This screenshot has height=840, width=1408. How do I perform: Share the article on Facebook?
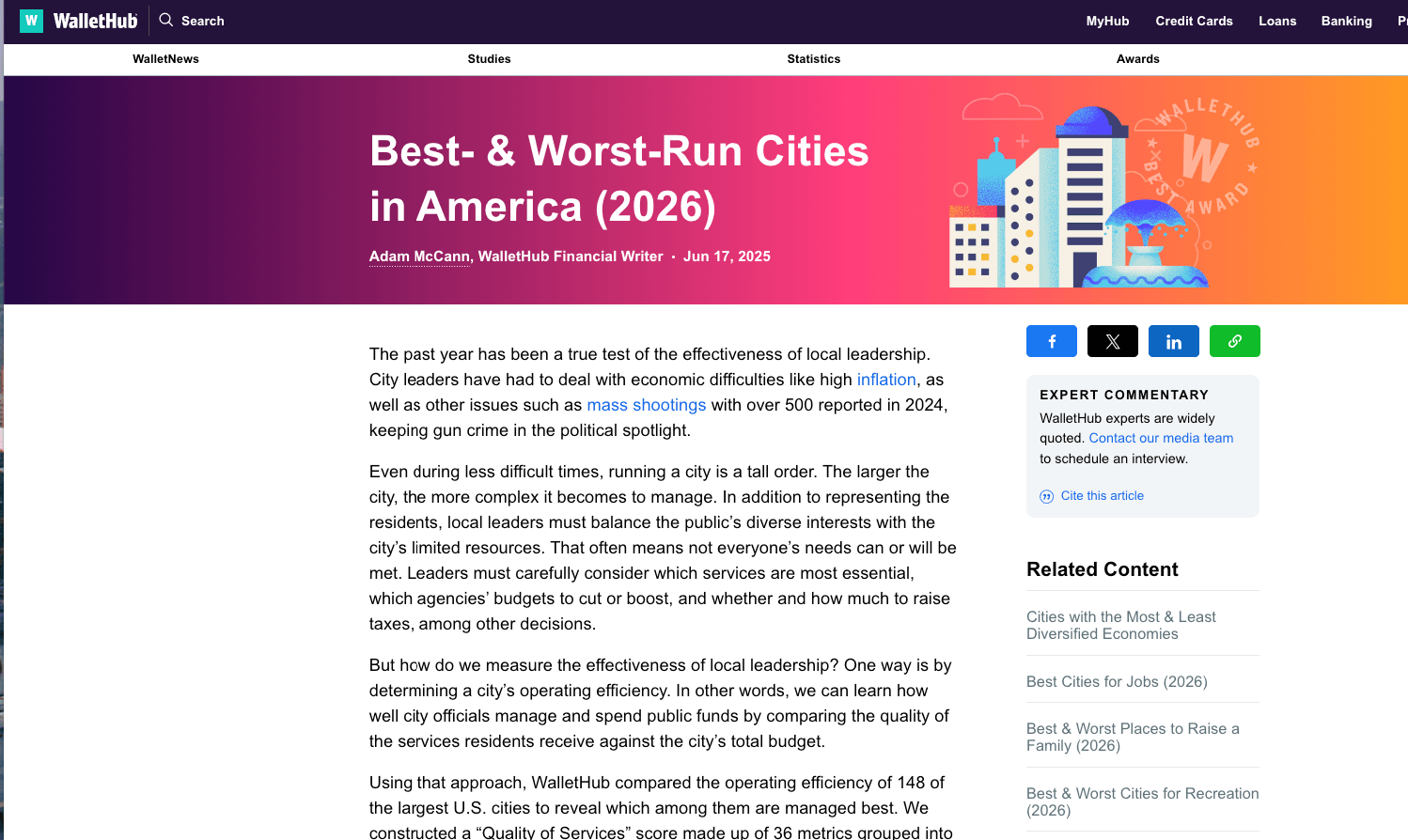coord(1051,341)
